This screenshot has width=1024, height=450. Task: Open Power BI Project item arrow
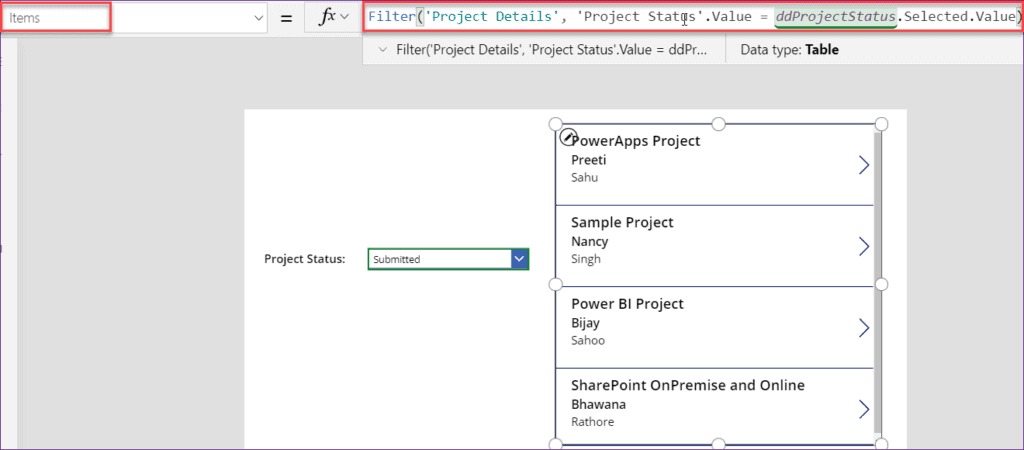(x=863, y=328)
